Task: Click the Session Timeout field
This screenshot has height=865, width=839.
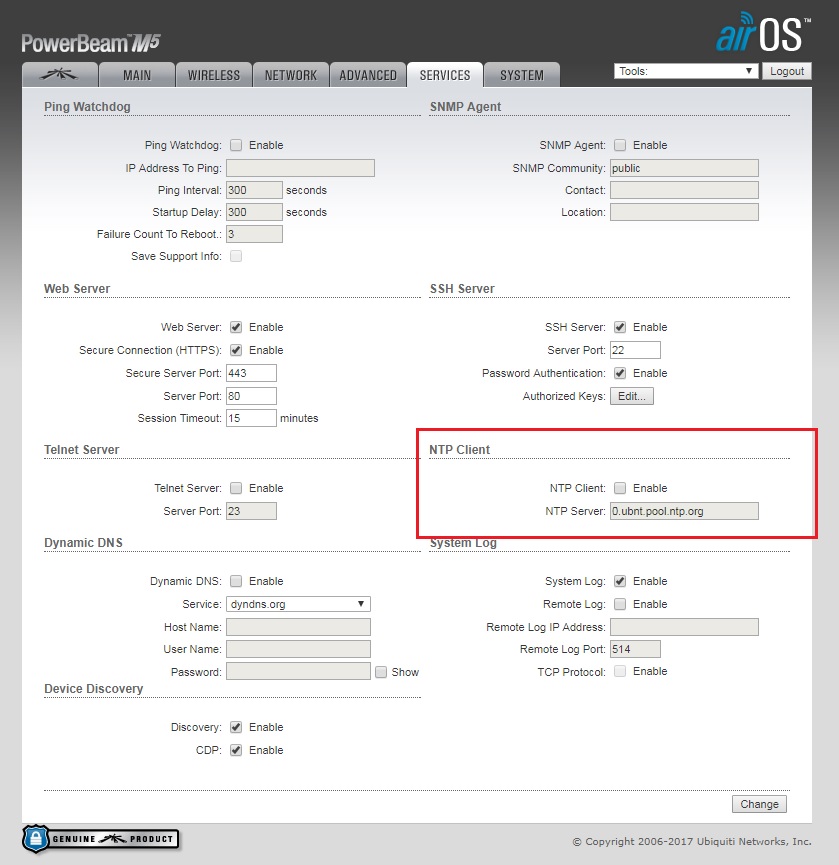Action: tap(251, 418)
